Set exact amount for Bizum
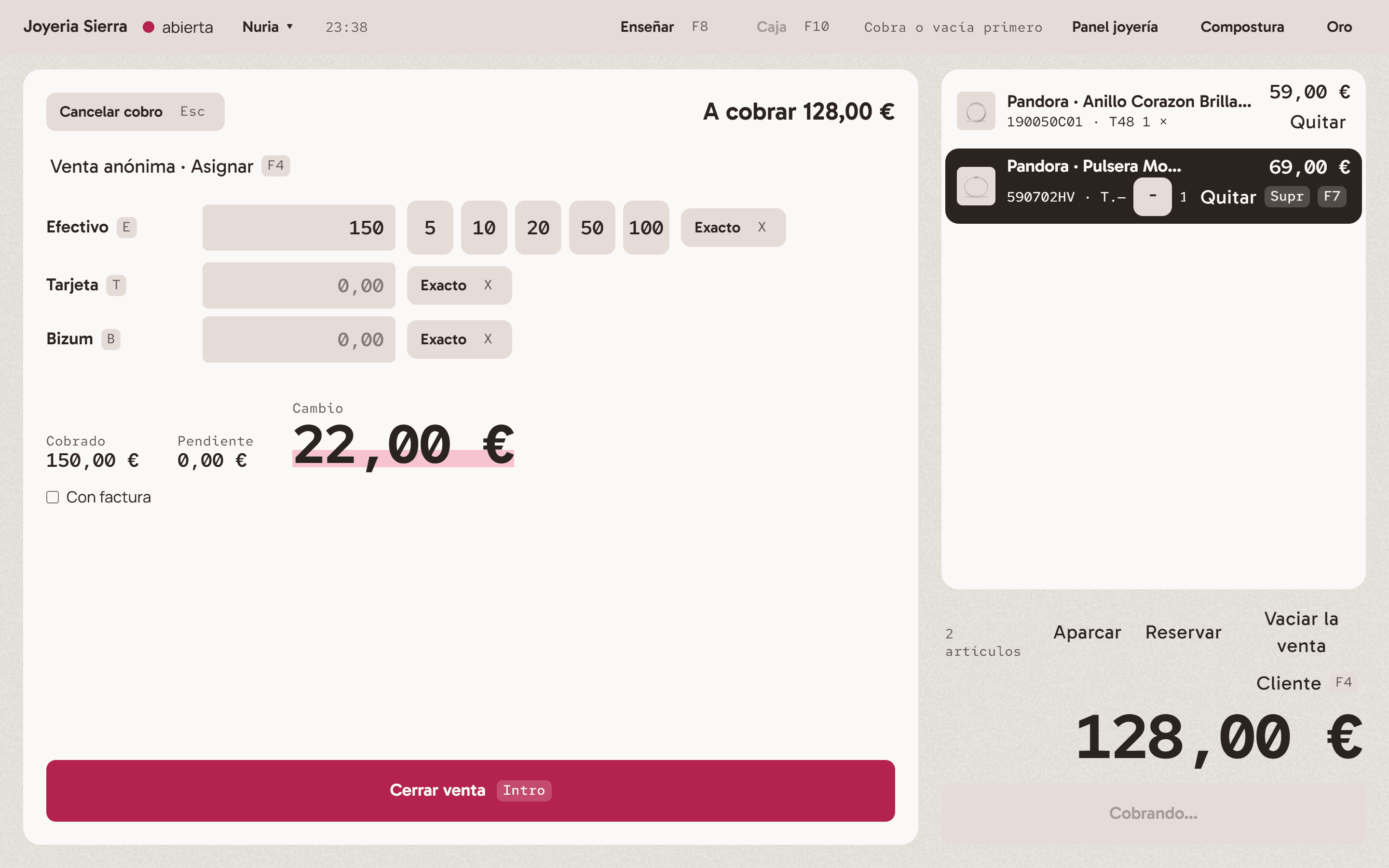The image size is (1389, 868). pos(459,339)
